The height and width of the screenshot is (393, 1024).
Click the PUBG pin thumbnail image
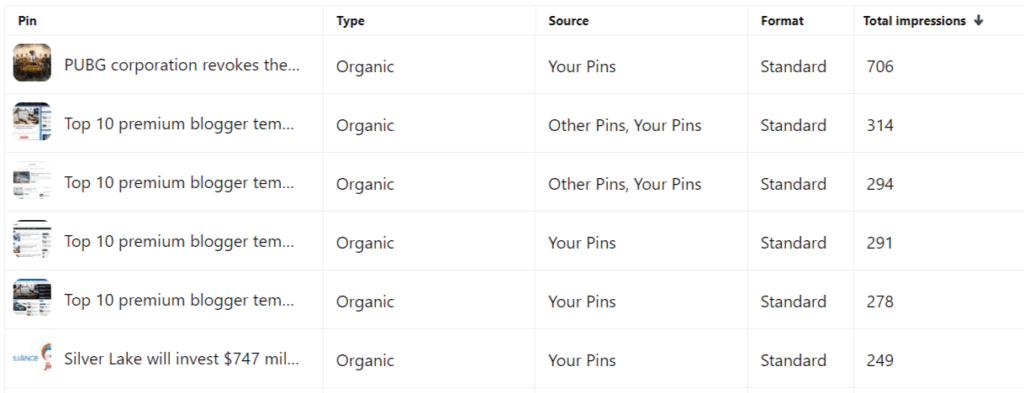(x=32, y=63)
